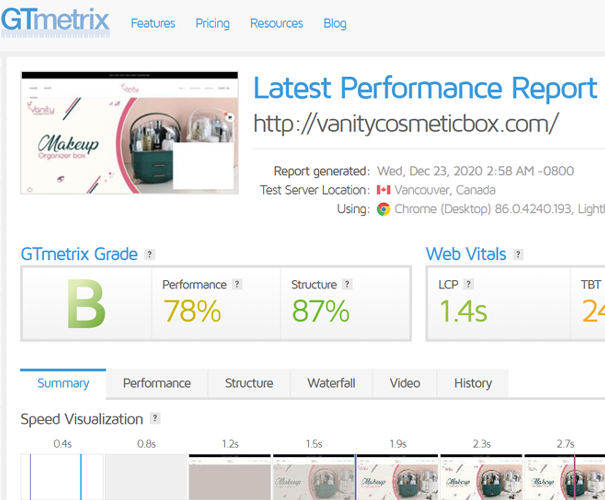The image size is (605, 500).
Task: Click the 1.5s filmstrip frame
Action: 314,477
